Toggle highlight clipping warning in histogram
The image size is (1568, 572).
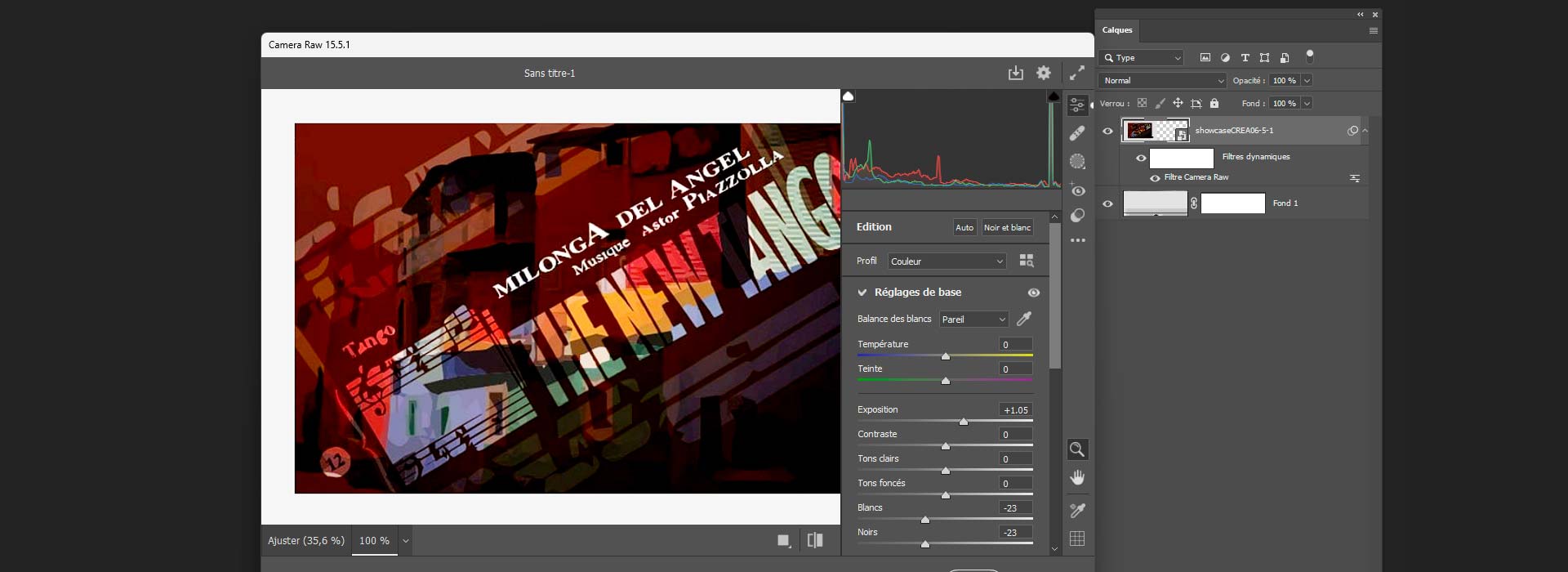click(x=1053, y=96)
